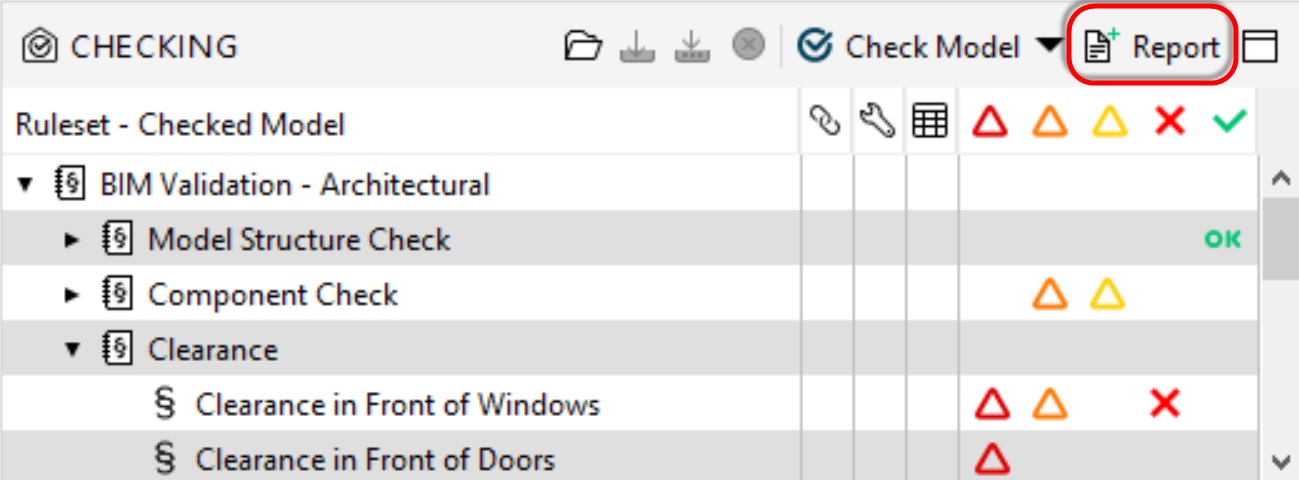This screenshot has height=480, width=1299.
Task: Click the open ruleset folder icon
Action: click(585, 46)
